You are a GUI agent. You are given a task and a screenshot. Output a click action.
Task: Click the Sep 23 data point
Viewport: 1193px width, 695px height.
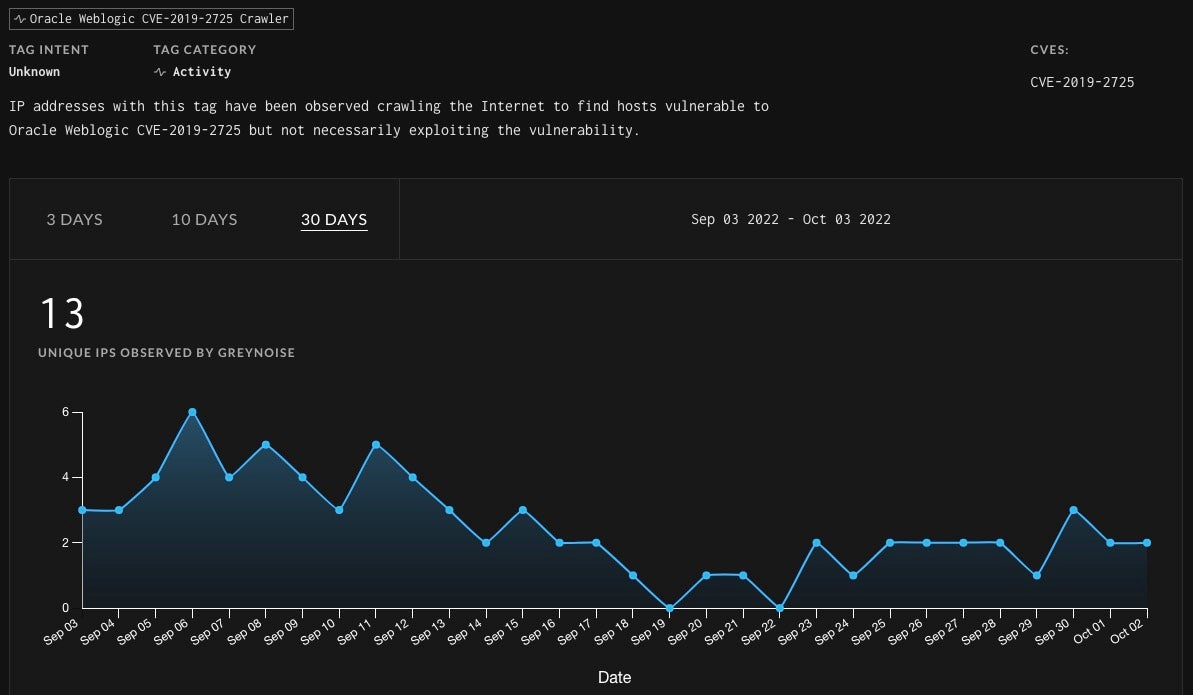click(x=817, y=542)
